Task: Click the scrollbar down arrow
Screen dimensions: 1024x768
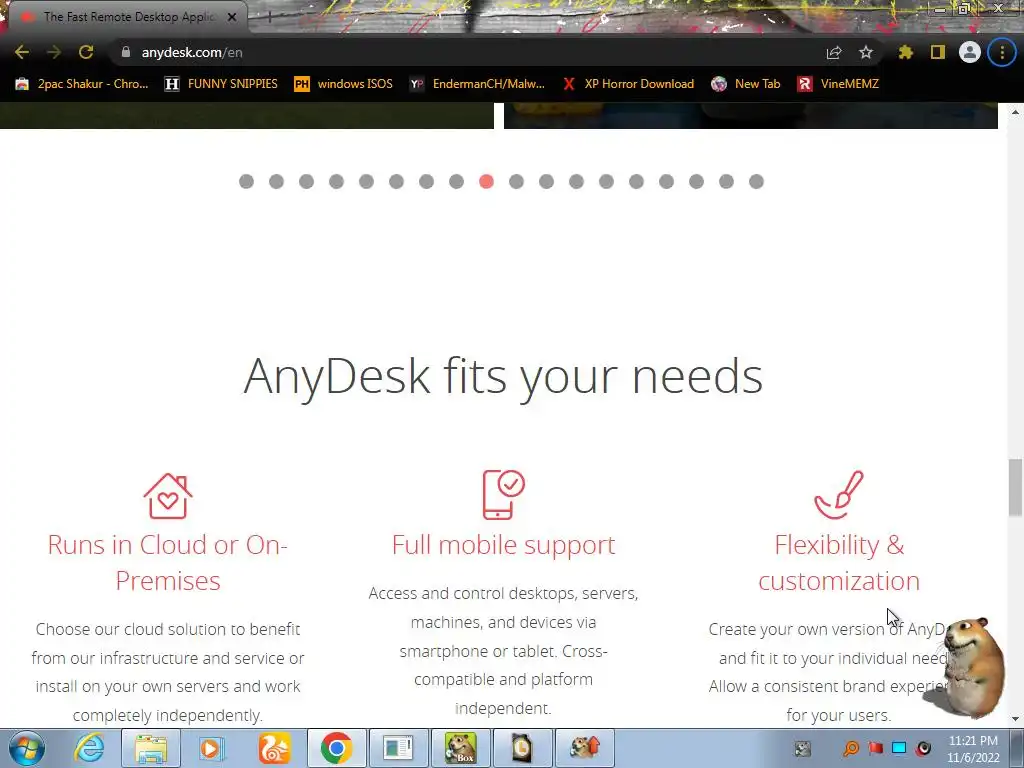Action: [x=1015, y=719]
